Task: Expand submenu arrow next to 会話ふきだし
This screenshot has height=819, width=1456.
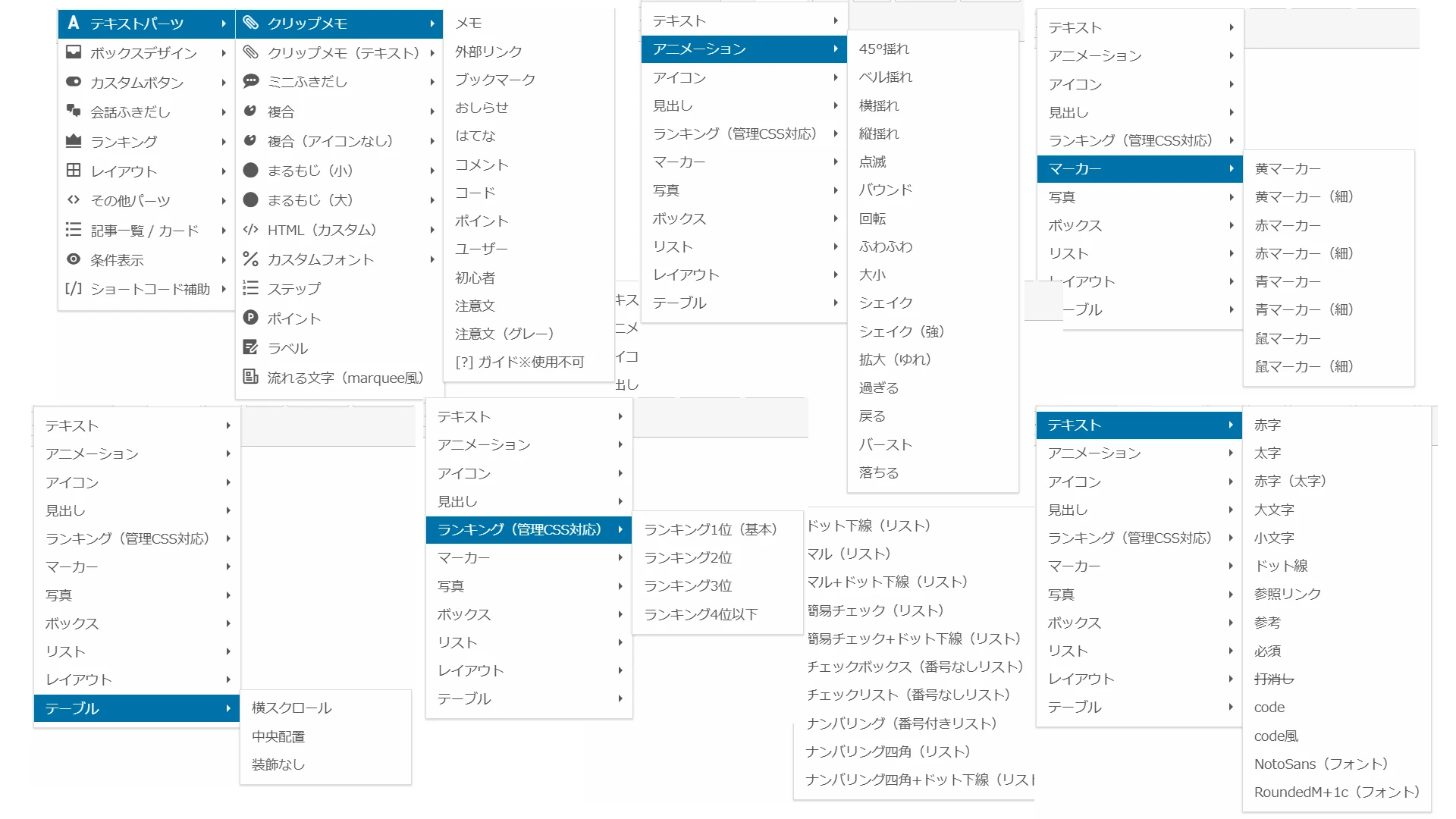Action: 224,112
